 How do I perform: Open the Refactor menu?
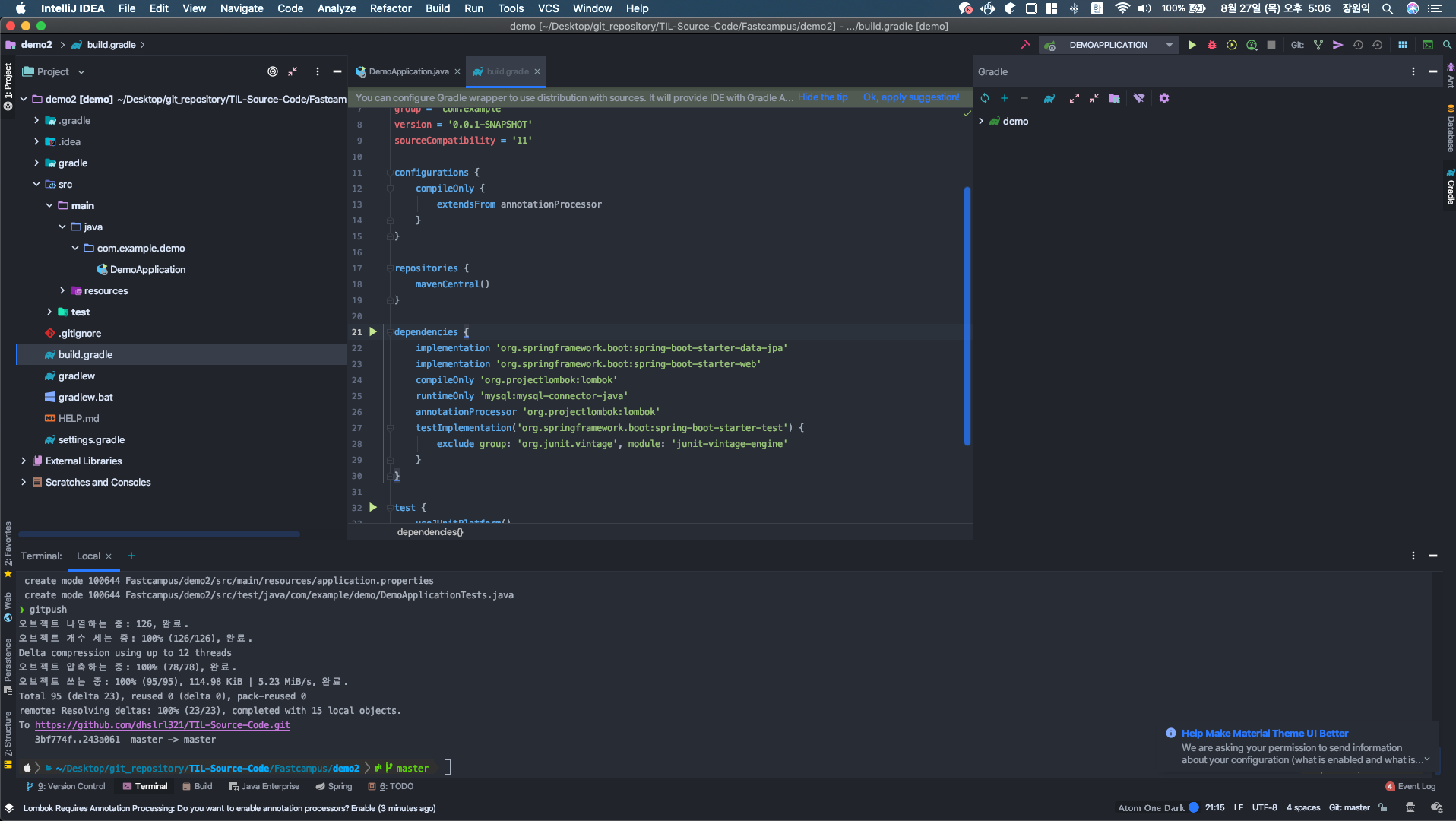pyautogui.click(x=391, y=8)
